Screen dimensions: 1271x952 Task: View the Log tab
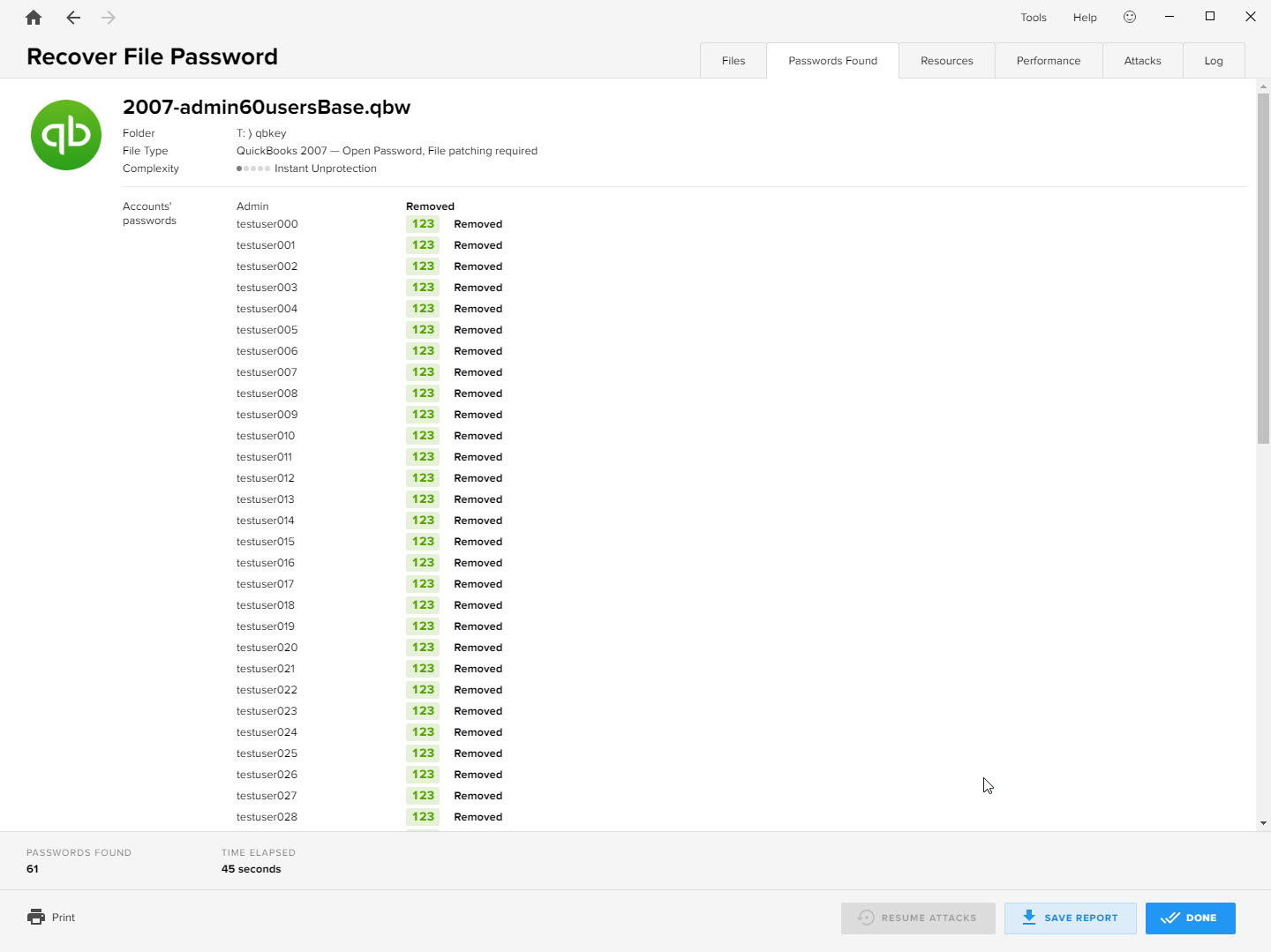click(x=1214, y=61)
